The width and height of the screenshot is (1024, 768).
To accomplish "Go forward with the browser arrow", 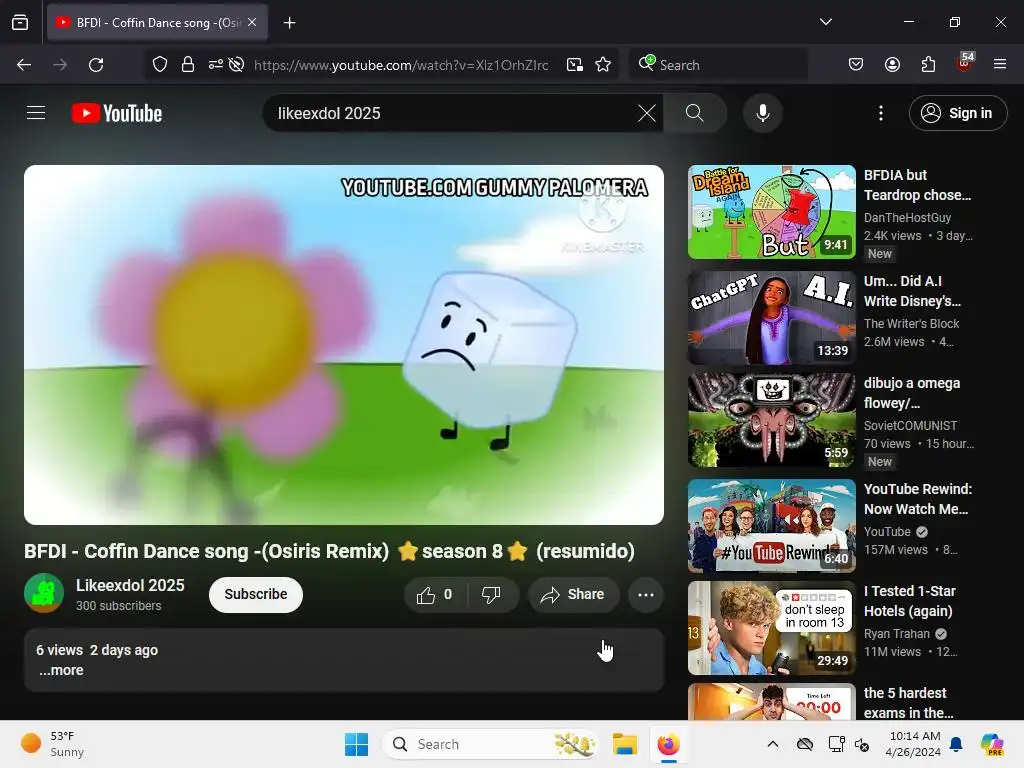I will click(x=60, y=65).
